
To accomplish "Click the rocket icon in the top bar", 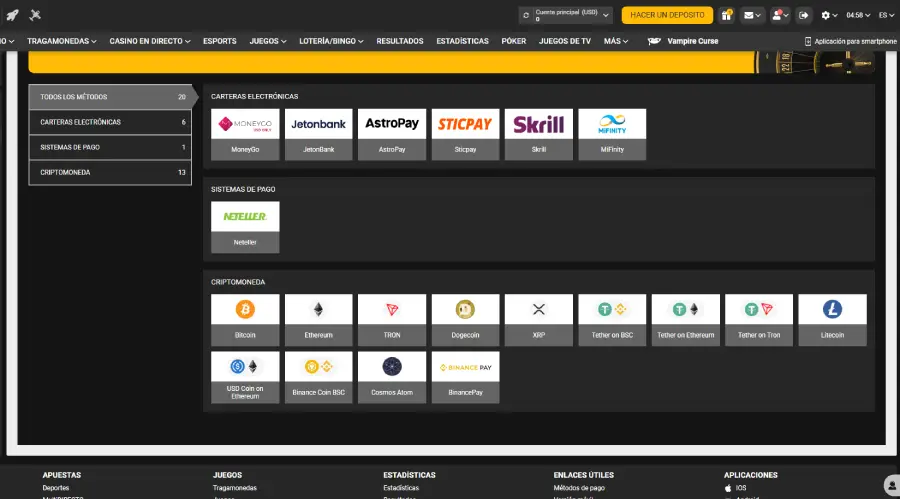I will pyautogui.click(x=12, y=15).
